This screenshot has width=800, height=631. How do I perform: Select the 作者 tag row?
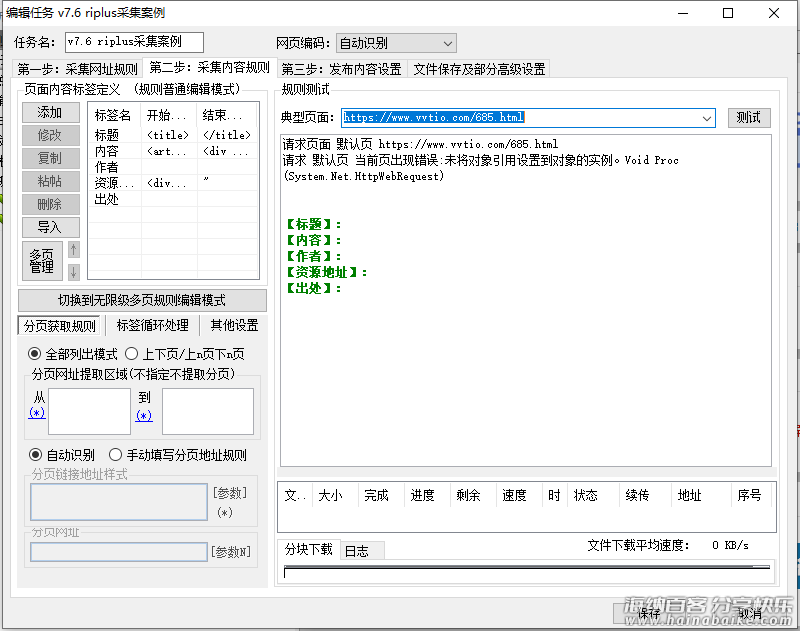[173, 167]
